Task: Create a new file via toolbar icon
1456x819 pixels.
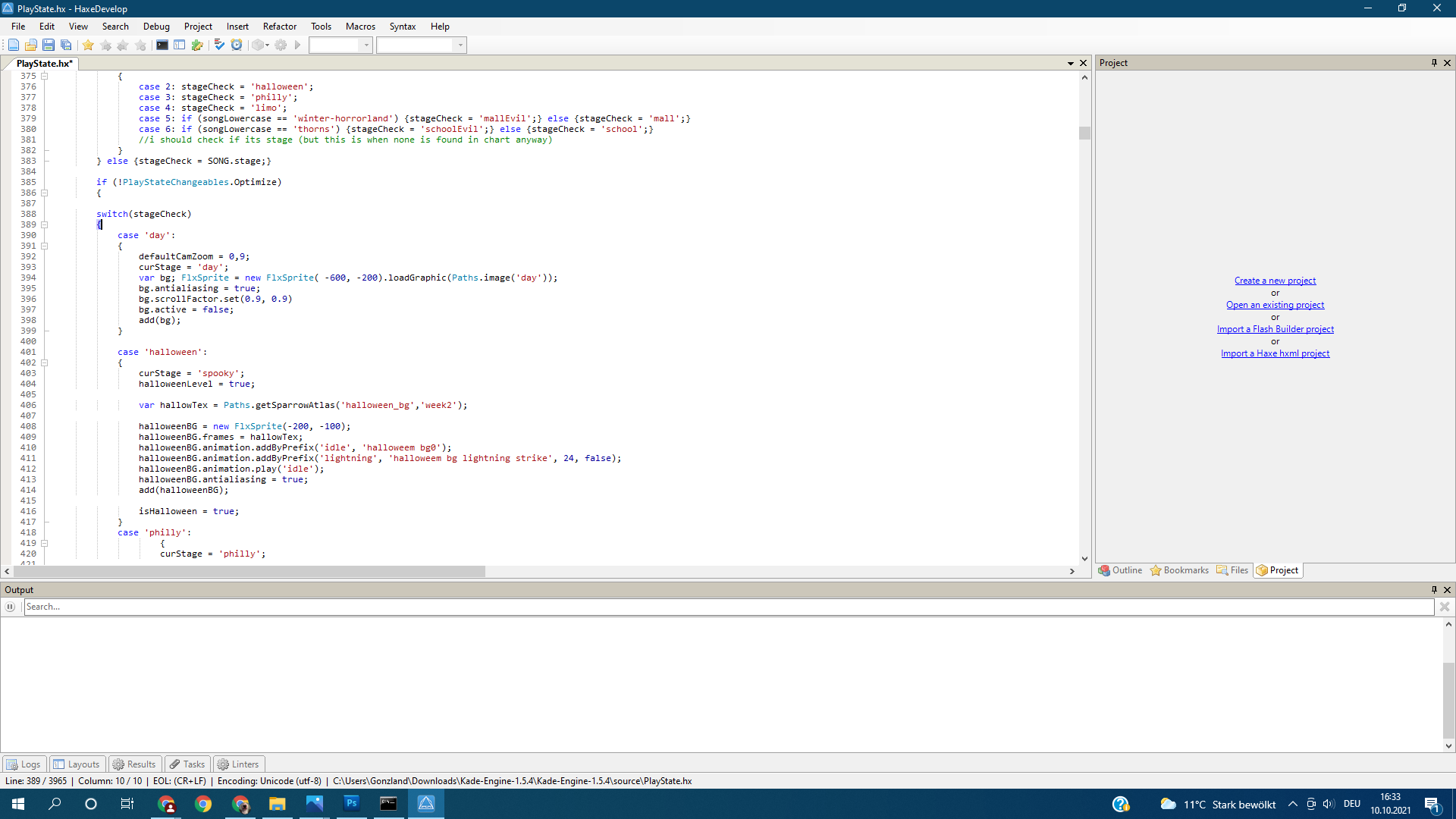Action: [x=14, y=45]
